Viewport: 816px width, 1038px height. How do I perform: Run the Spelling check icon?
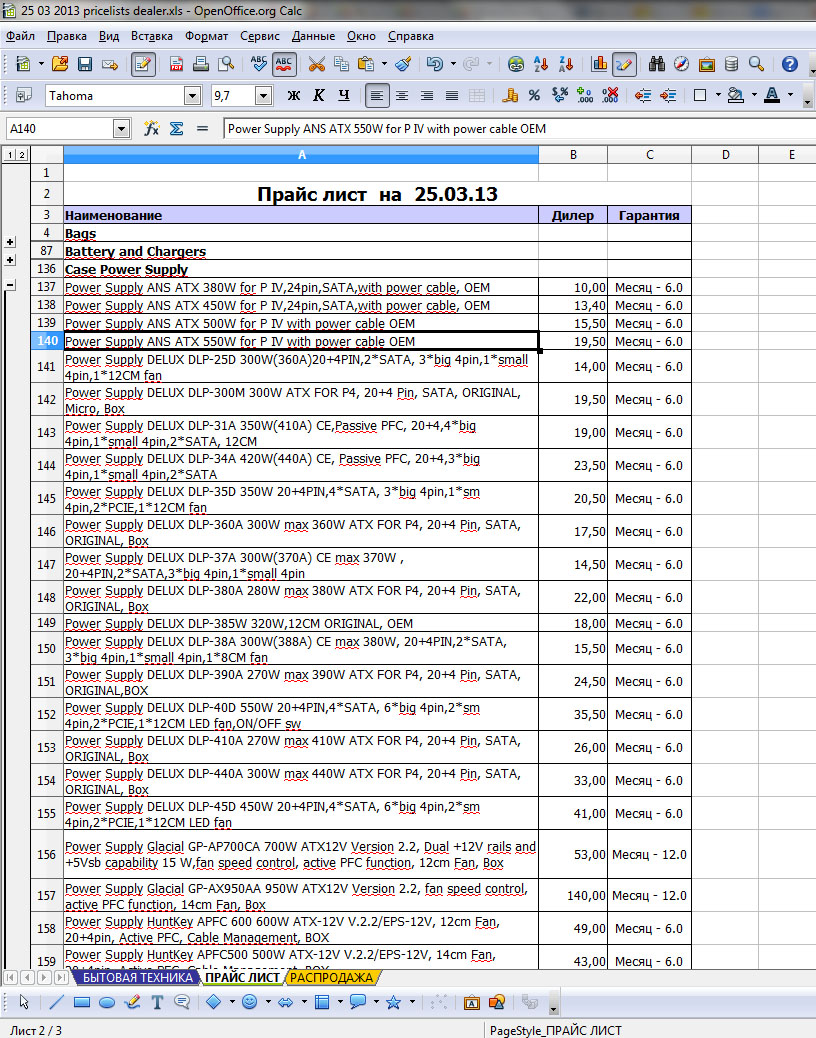coord(259,64)
